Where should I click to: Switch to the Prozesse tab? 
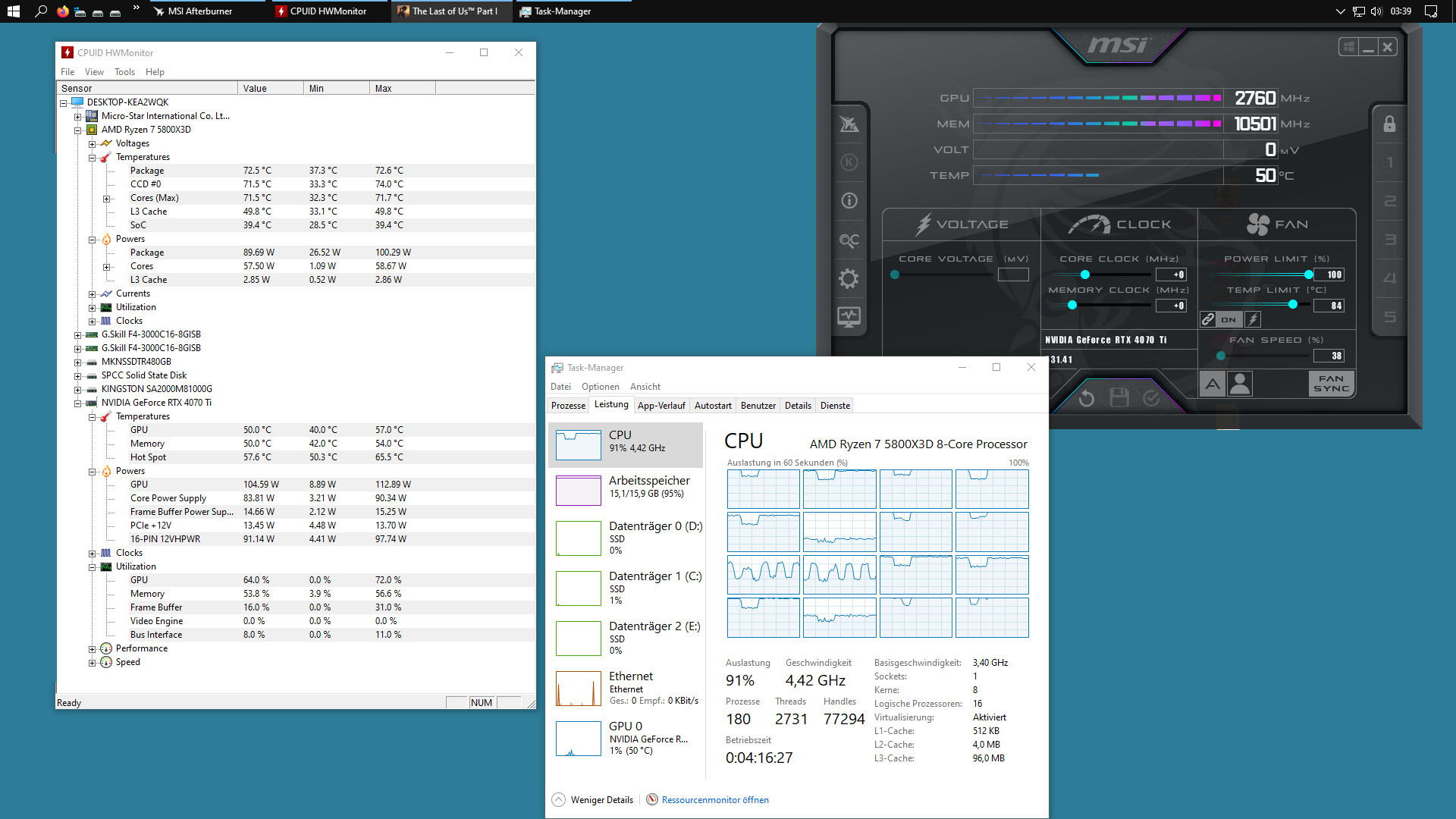[568, 406]
